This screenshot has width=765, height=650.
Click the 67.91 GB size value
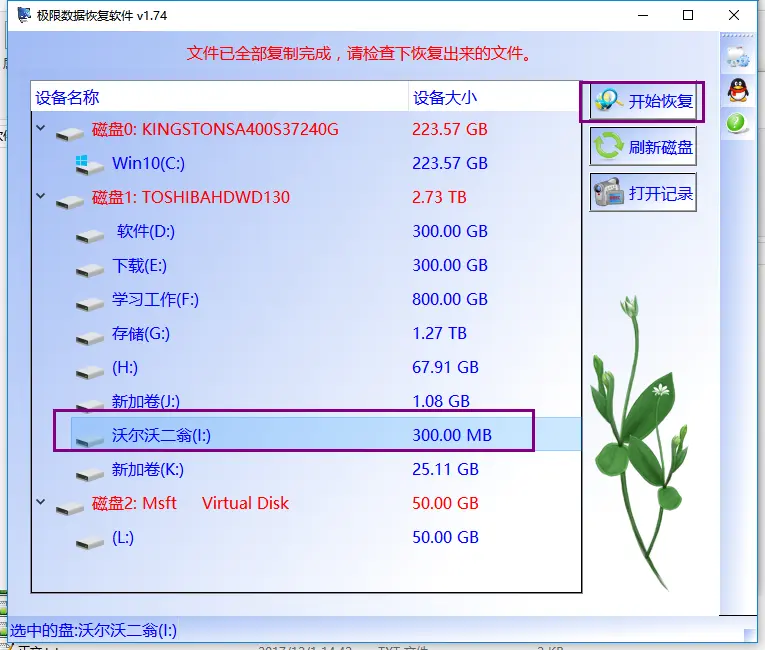pos(445,367)
